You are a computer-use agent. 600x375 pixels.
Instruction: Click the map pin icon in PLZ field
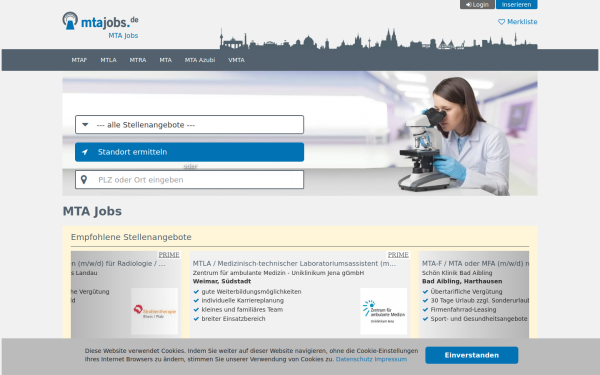click(x=84, y=179)
